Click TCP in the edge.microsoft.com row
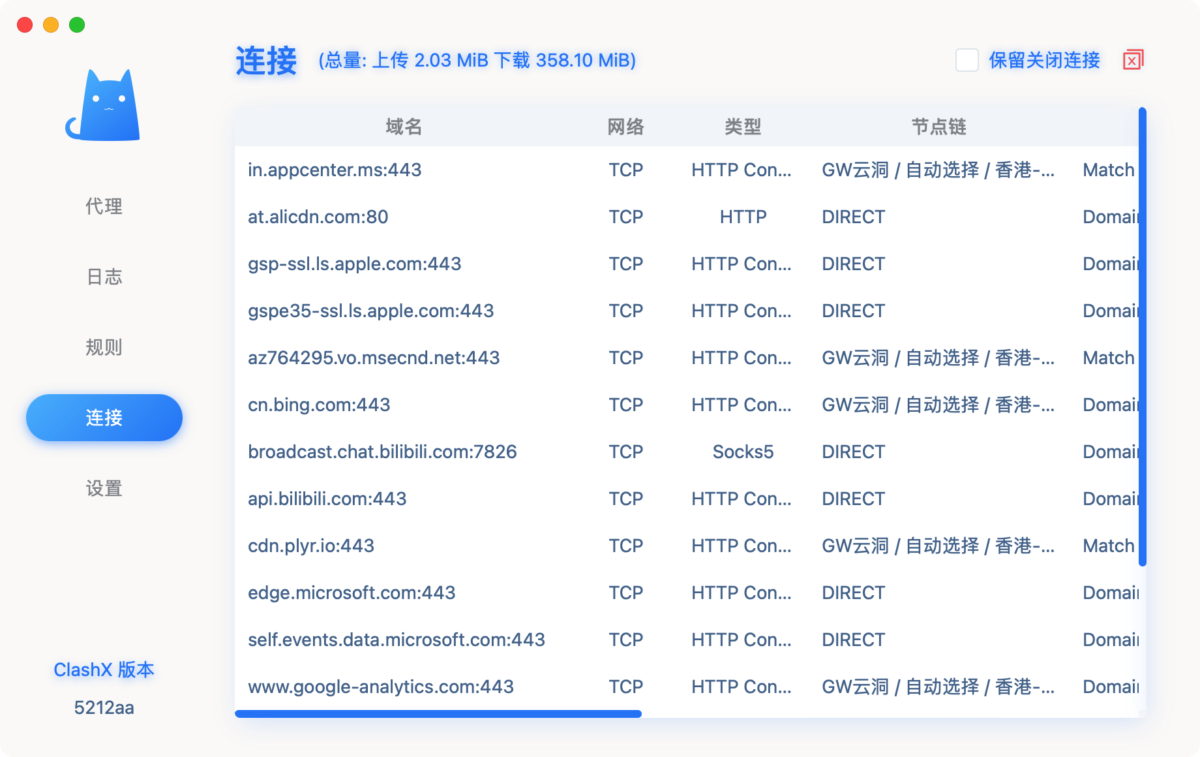Viewport: 1200px width, 757px height. pos(626,593)
